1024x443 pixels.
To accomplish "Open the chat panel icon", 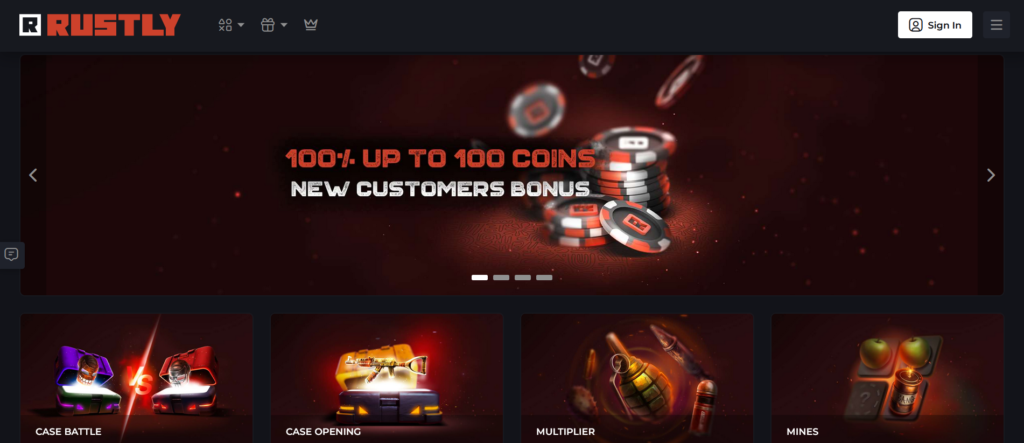I will coord(12,255).
